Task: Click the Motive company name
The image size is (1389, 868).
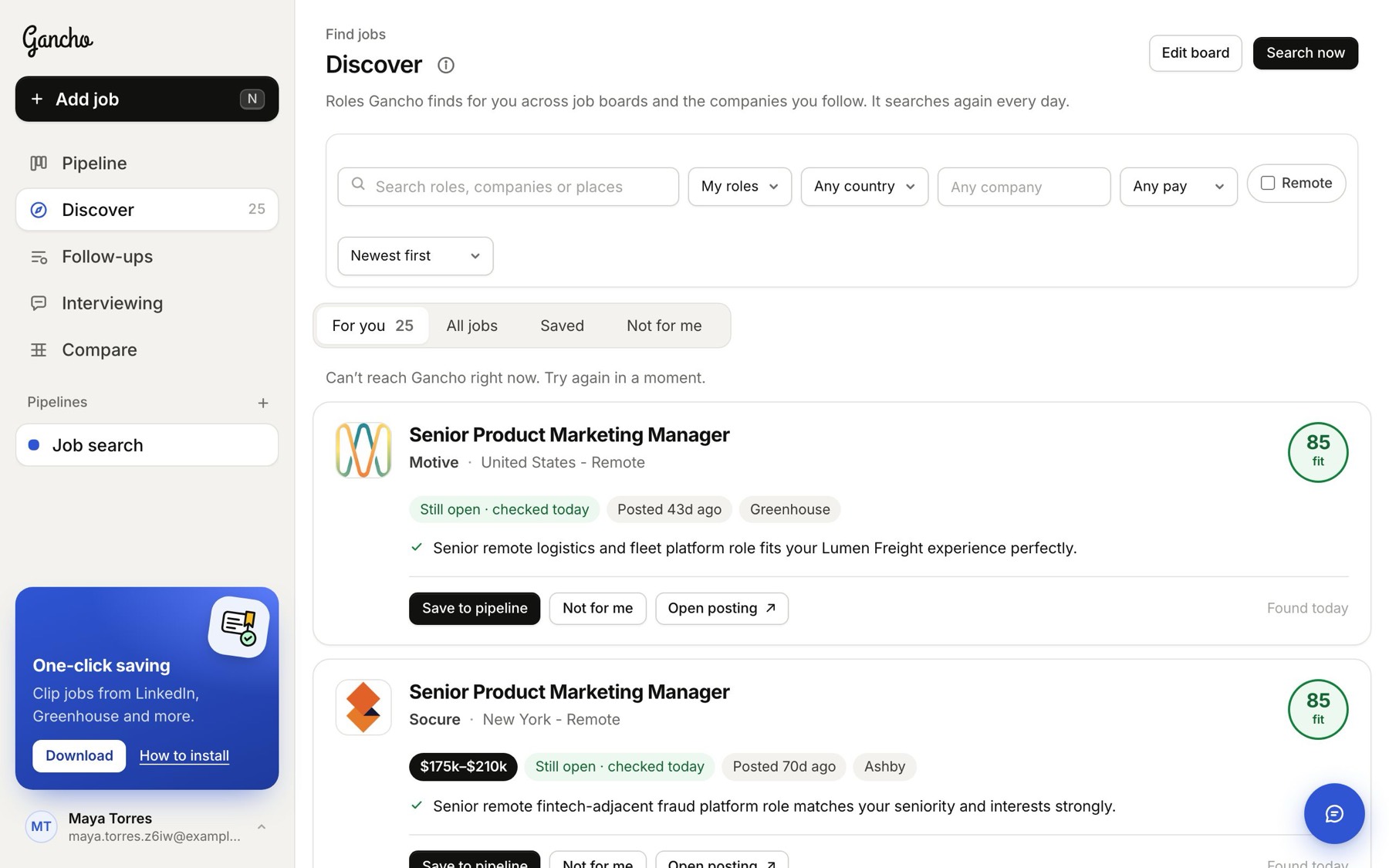Action: [x=434, y=462]
